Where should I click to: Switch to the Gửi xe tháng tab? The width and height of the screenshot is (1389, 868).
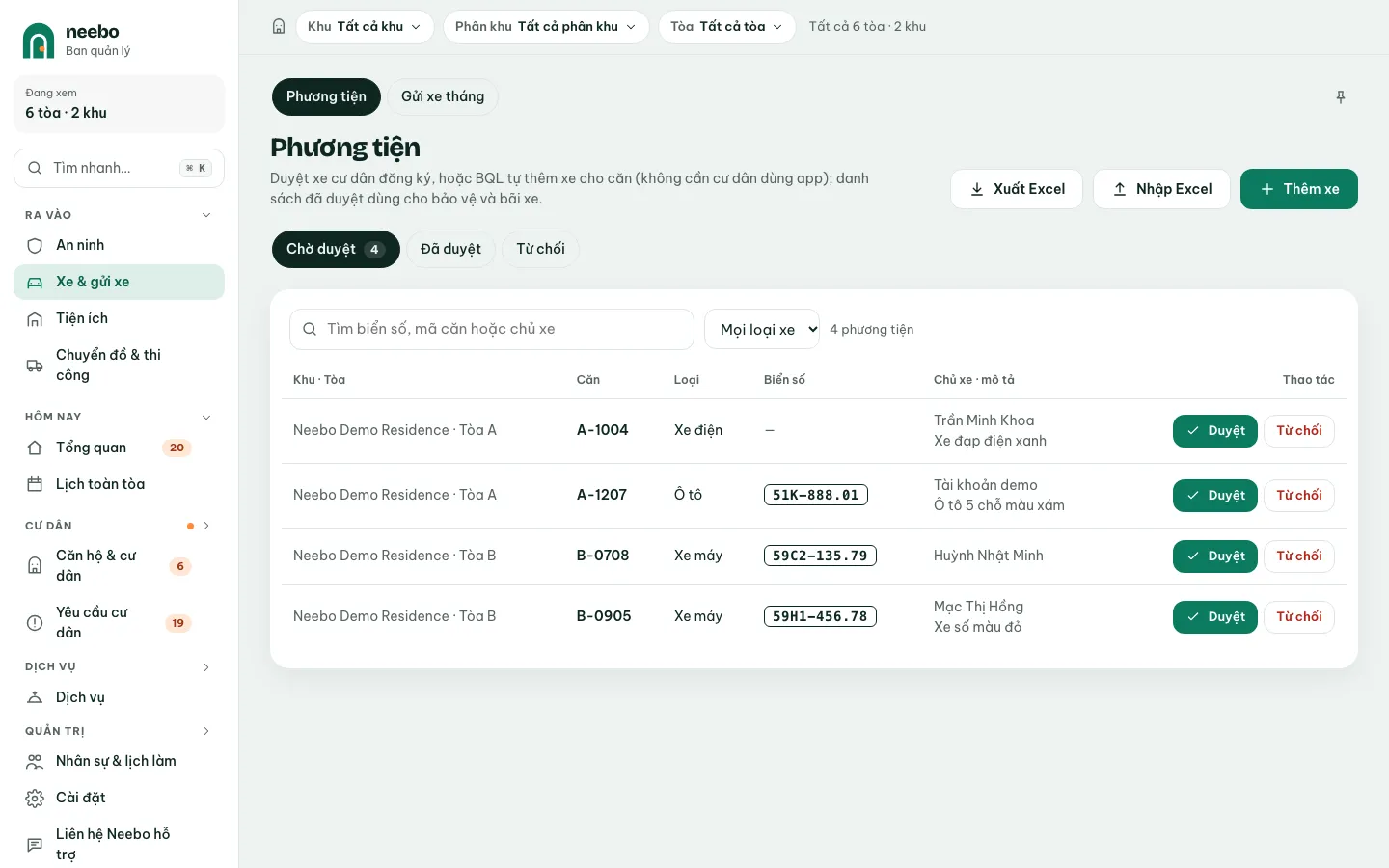(443, 96)
